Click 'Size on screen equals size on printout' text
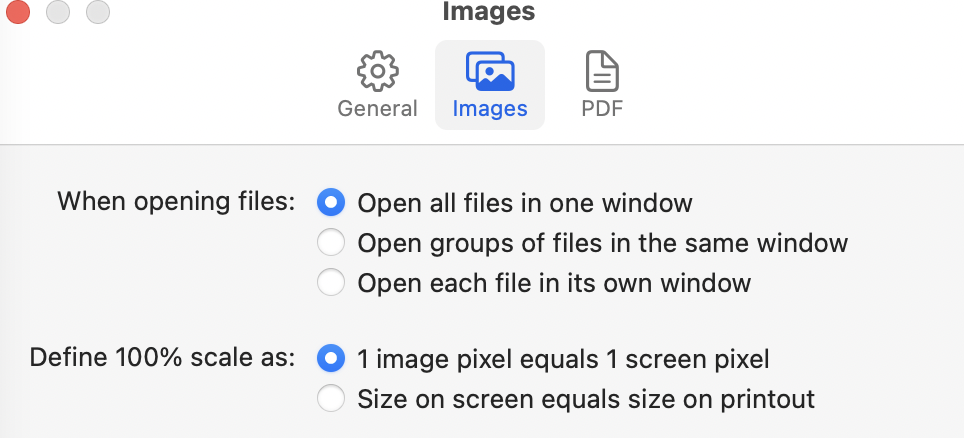This screenshot has width=964, height=438. [586, 400]
